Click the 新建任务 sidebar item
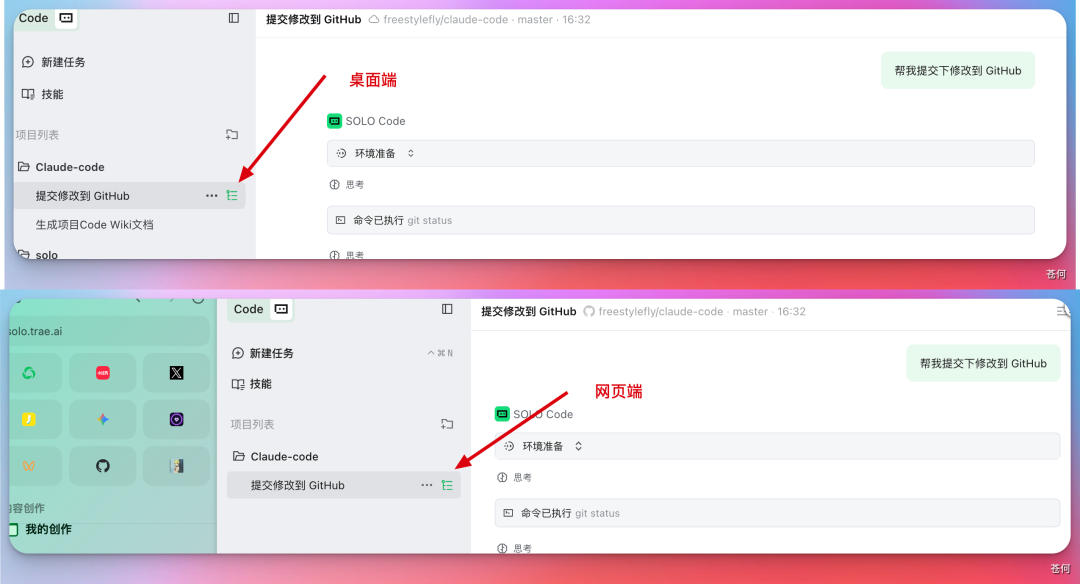This screenshot has width=1080, height=584. pyautogui.click(x=62, y=61)
